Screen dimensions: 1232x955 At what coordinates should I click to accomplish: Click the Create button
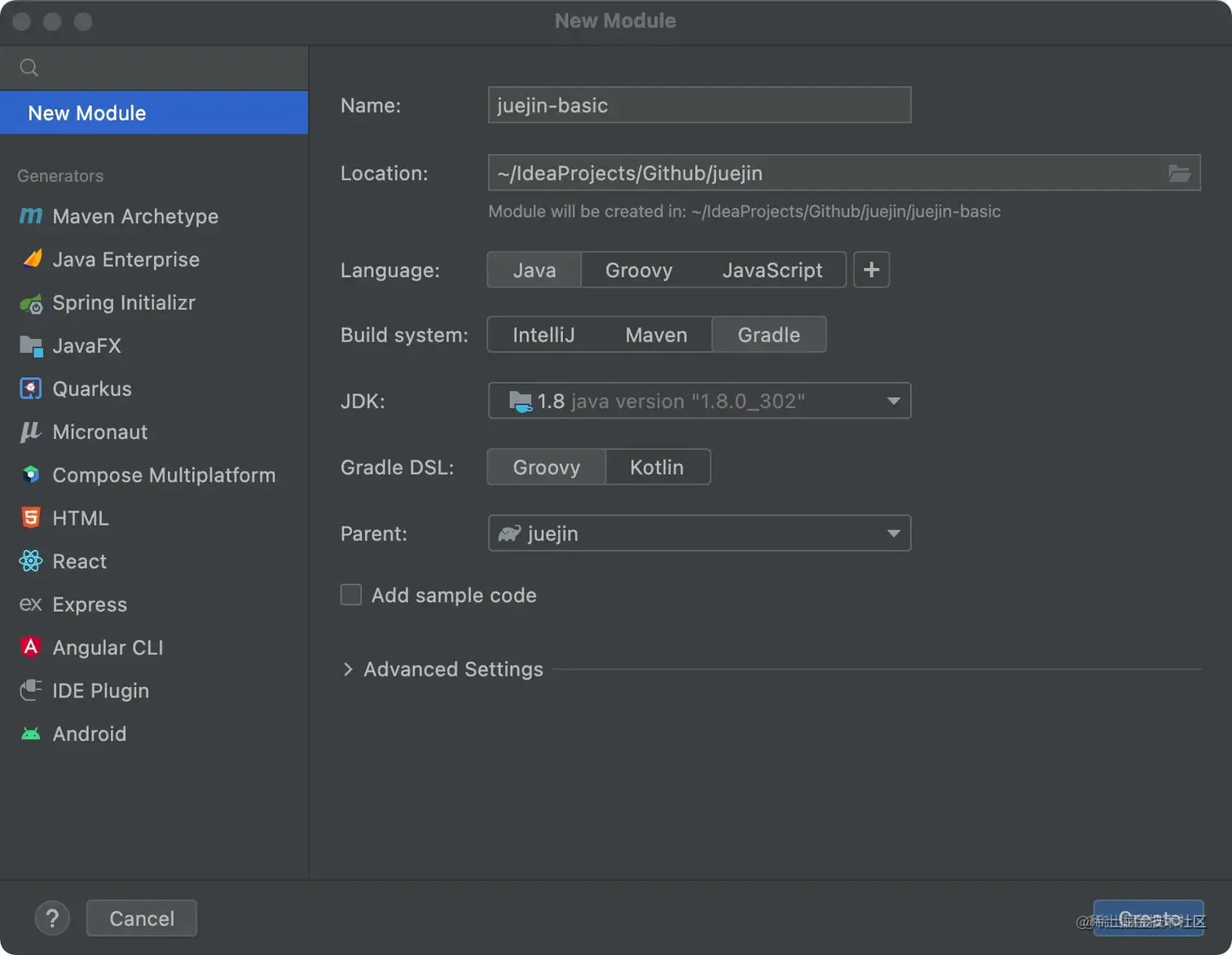pos(1149,918)
